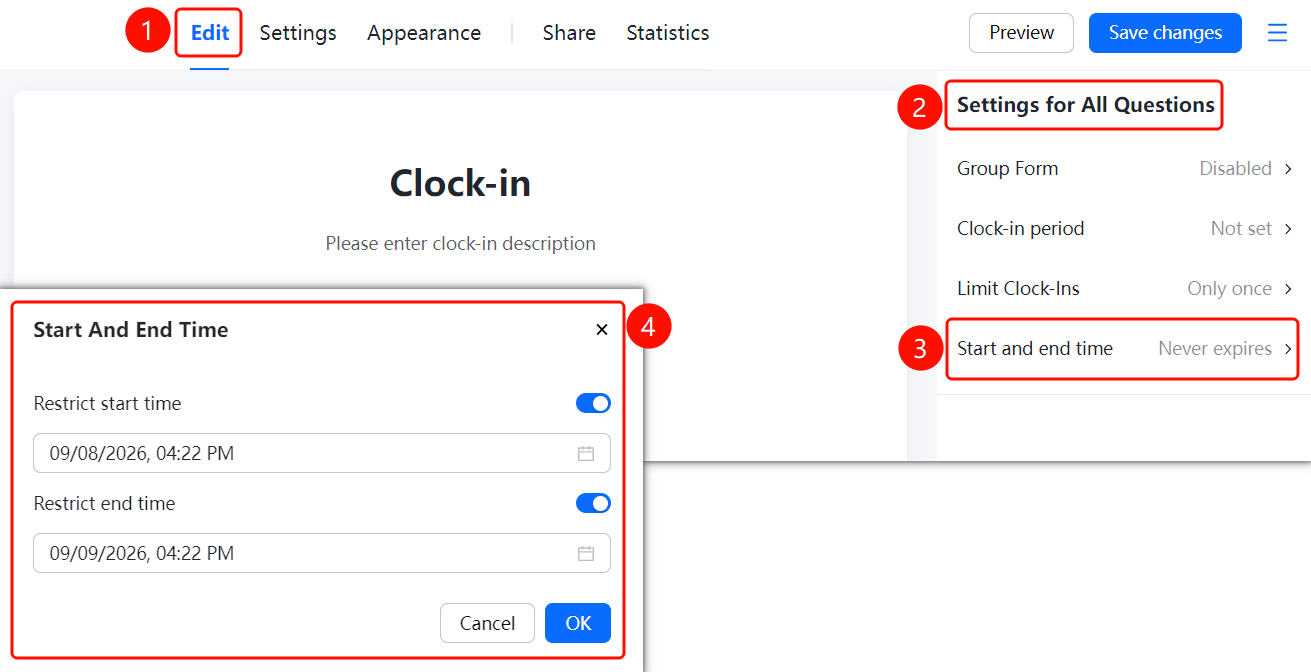This screenshot has height=672, width=1311.
Task: Open the Share tab
Action: (x=569, y=33)
